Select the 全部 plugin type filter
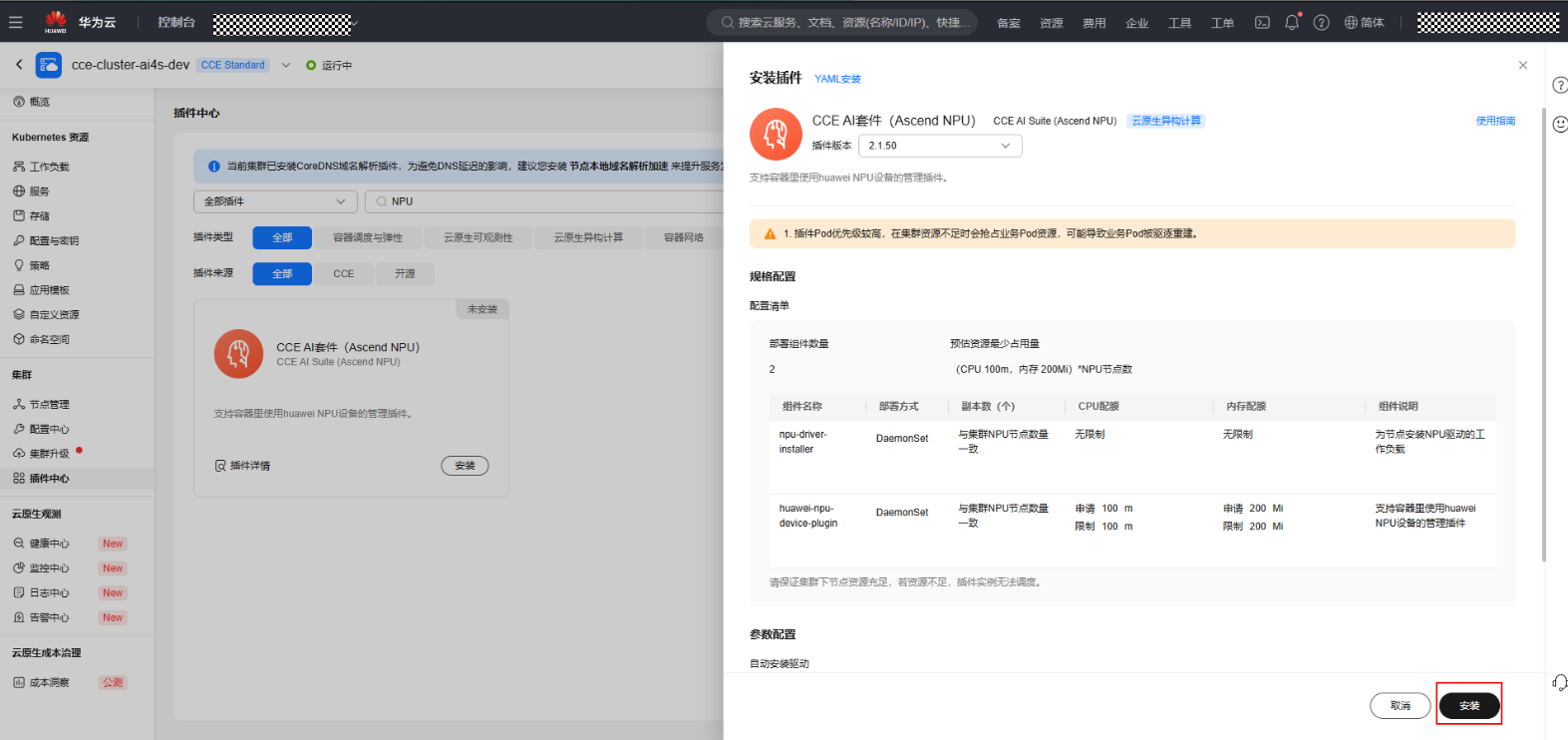The image size is (1568, 740). [282, 237]
